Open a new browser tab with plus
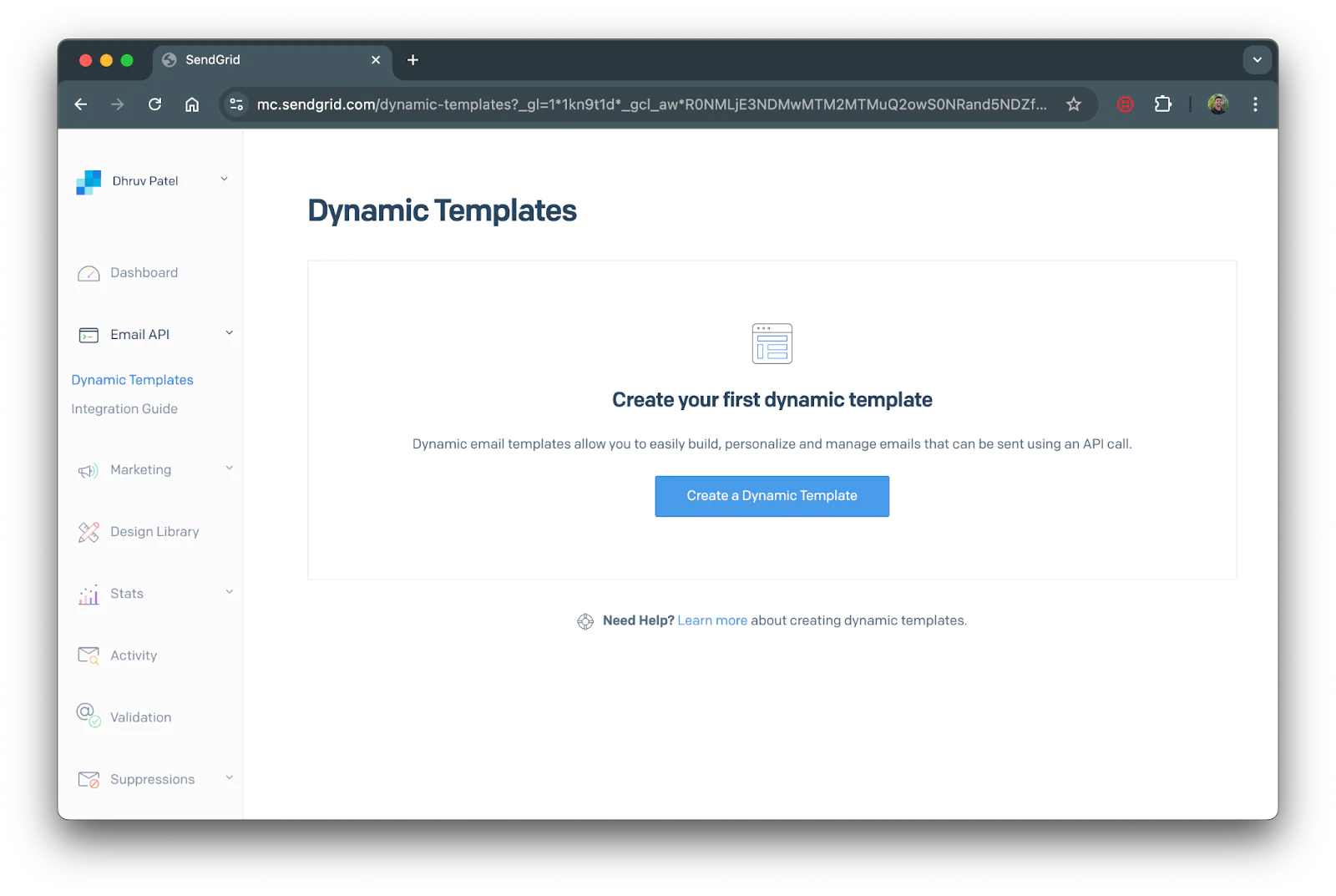Viewport: 1336px width, 896px height. [x=412, y=60]
